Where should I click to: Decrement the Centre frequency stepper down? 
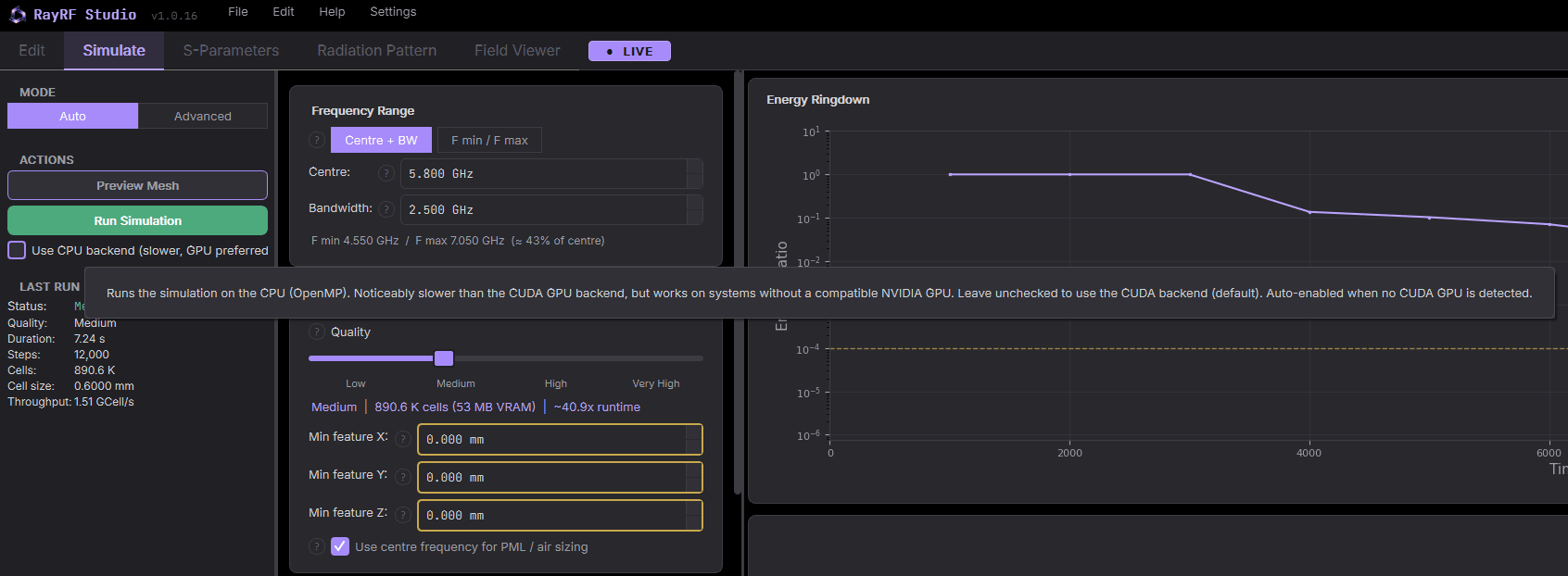pyautogui.click(x=694, y=181)
